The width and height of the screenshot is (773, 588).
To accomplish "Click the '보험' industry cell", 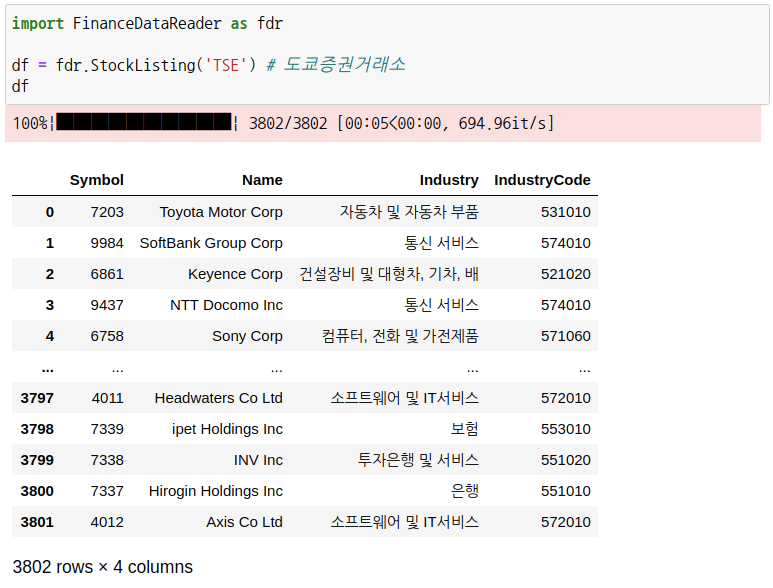I will [464, 429].
